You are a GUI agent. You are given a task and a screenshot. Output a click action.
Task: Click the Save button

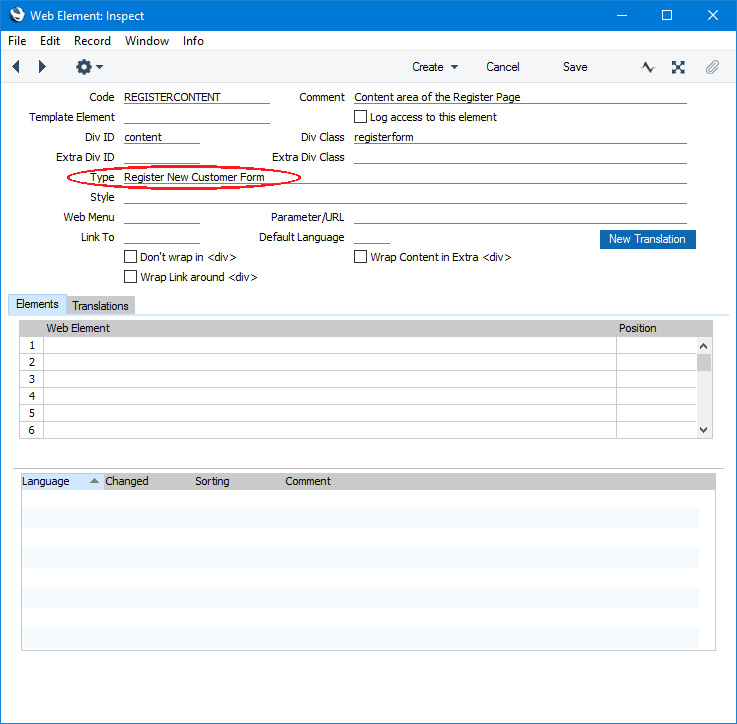tap(575, 67)
